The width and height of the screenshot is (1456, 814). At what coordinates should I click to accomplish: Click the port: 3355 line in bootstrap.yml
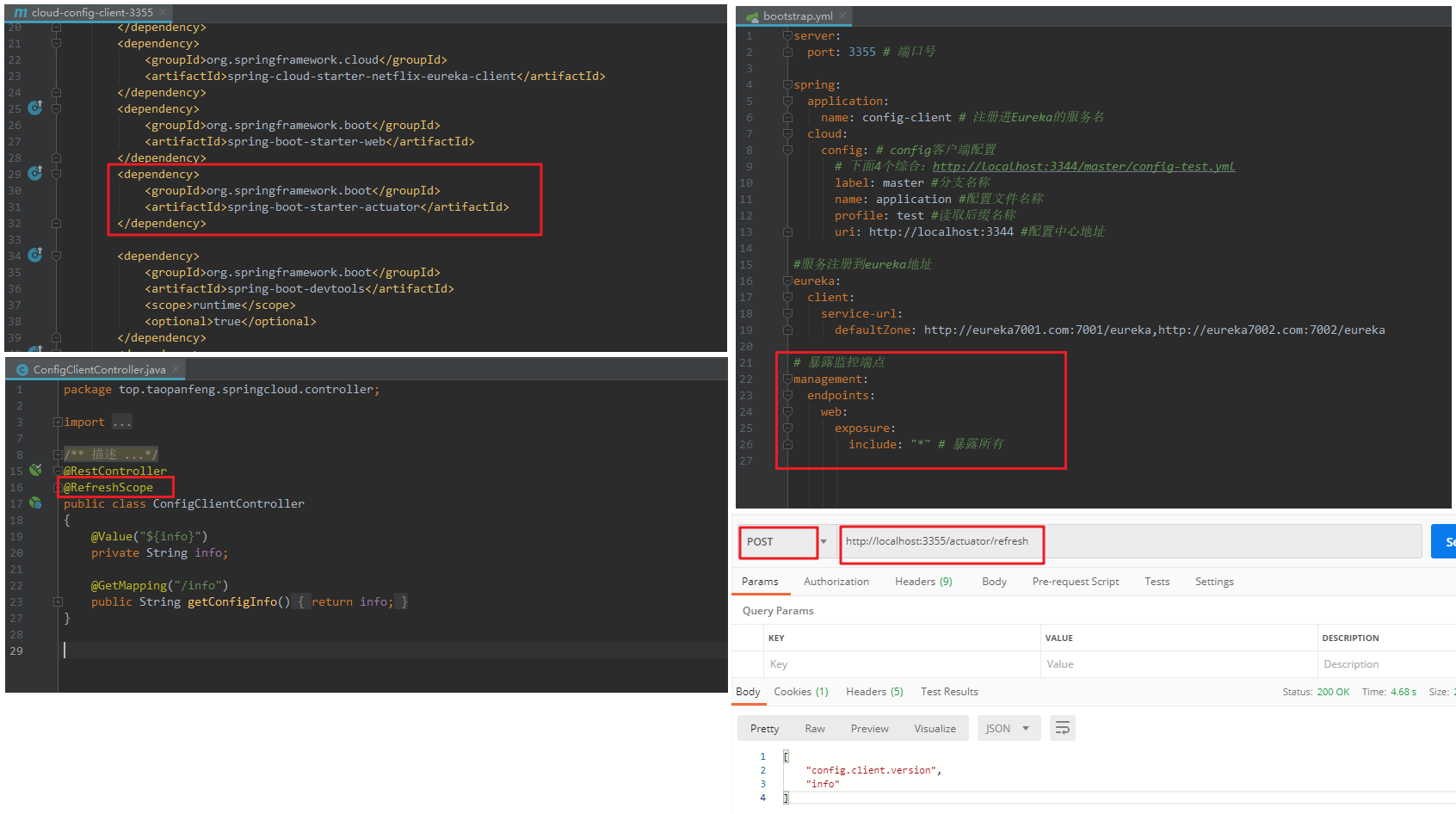point(871,52)
